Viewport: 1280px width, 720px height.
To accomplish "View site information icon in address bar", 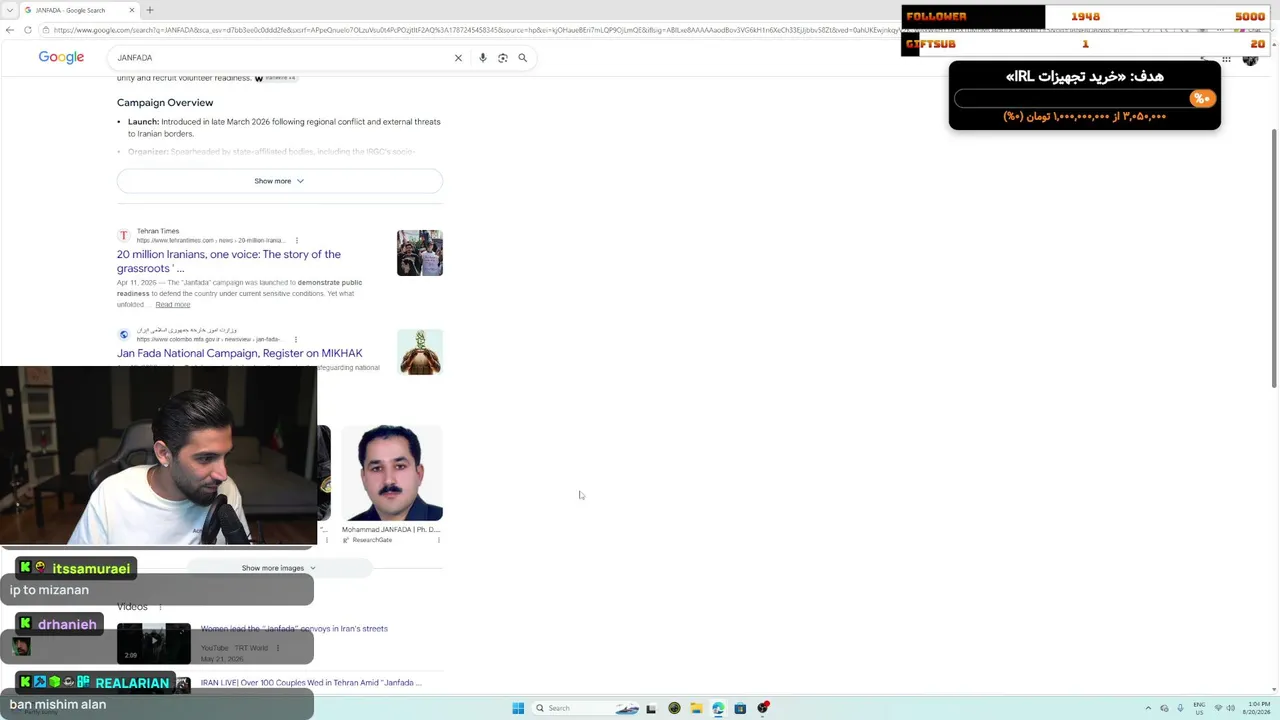I will pyautogui.click(x=45, y=30).
